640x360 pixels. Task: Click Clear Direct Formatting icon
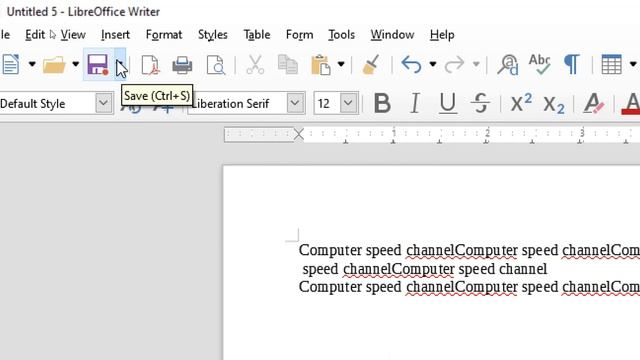click(x=593, y=103)
